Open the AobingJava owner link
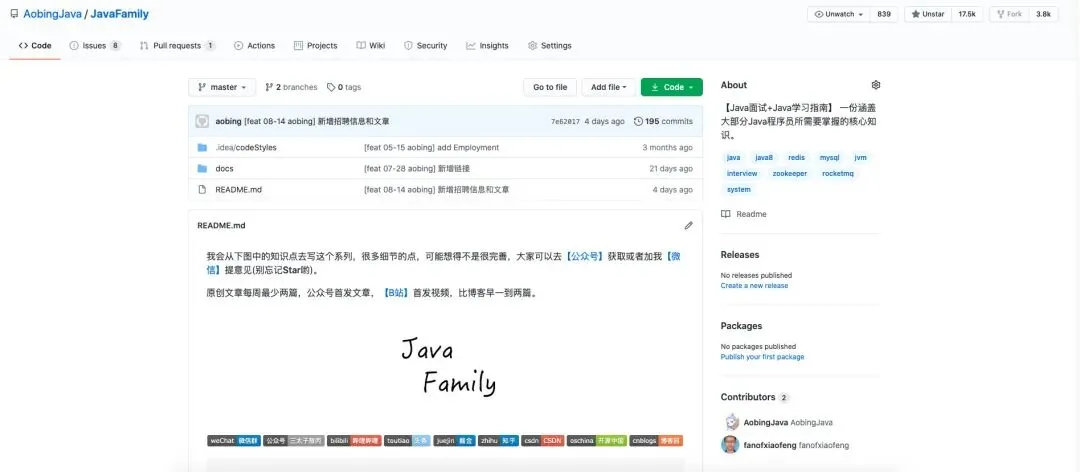 [x=52, y=14]
